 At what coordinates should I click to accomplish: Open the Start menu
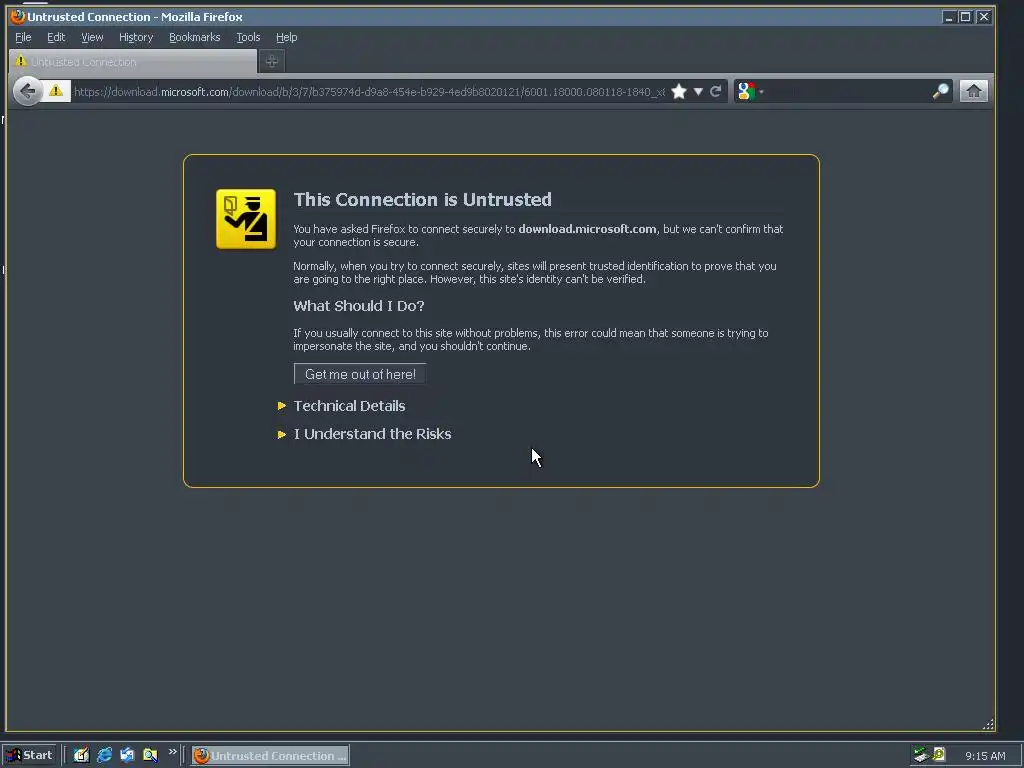point(29,756)
